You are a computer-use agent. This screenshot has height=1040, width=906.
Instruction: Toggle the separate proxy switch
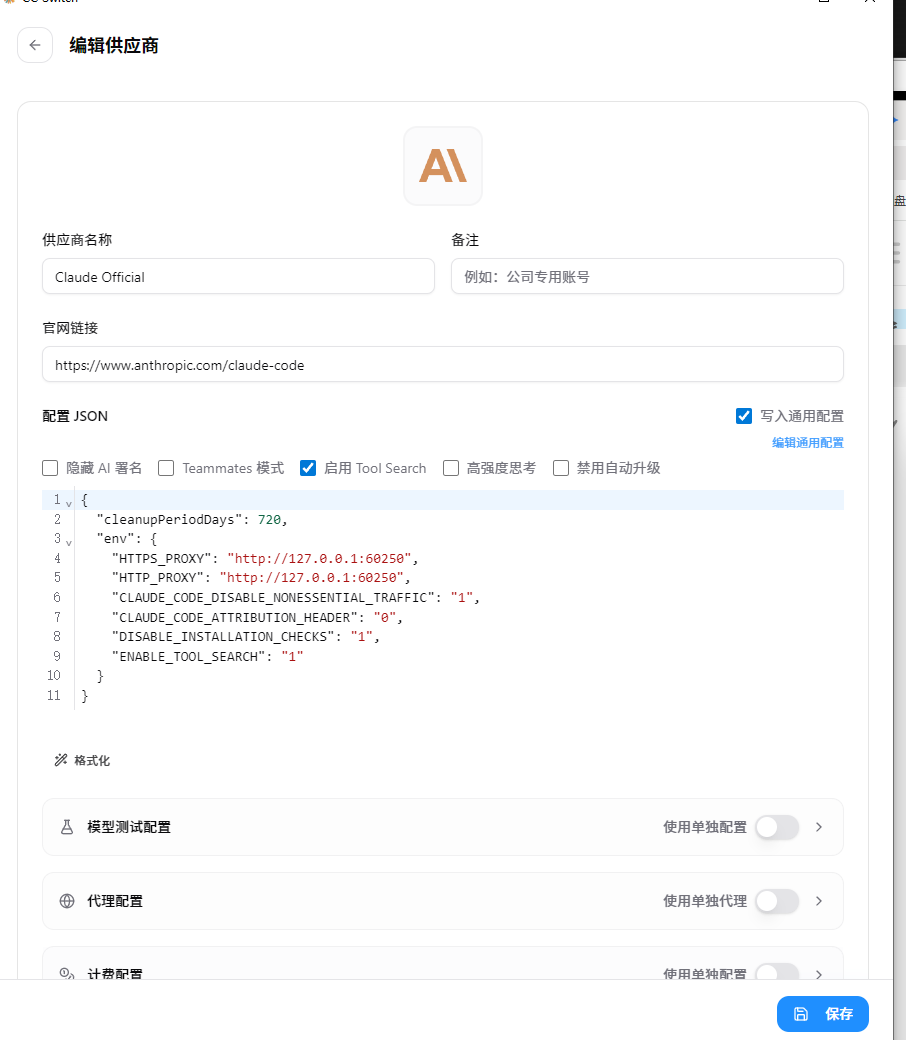tap(777, 901)
